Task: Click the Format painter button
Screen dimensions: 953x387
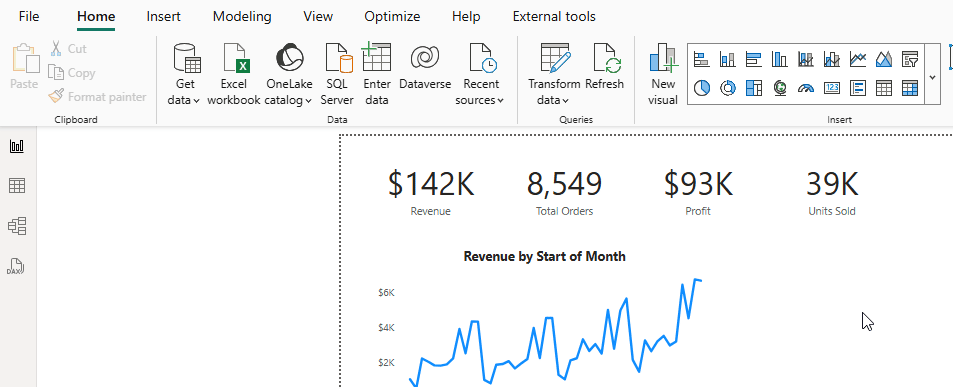Action: (97, 97)
